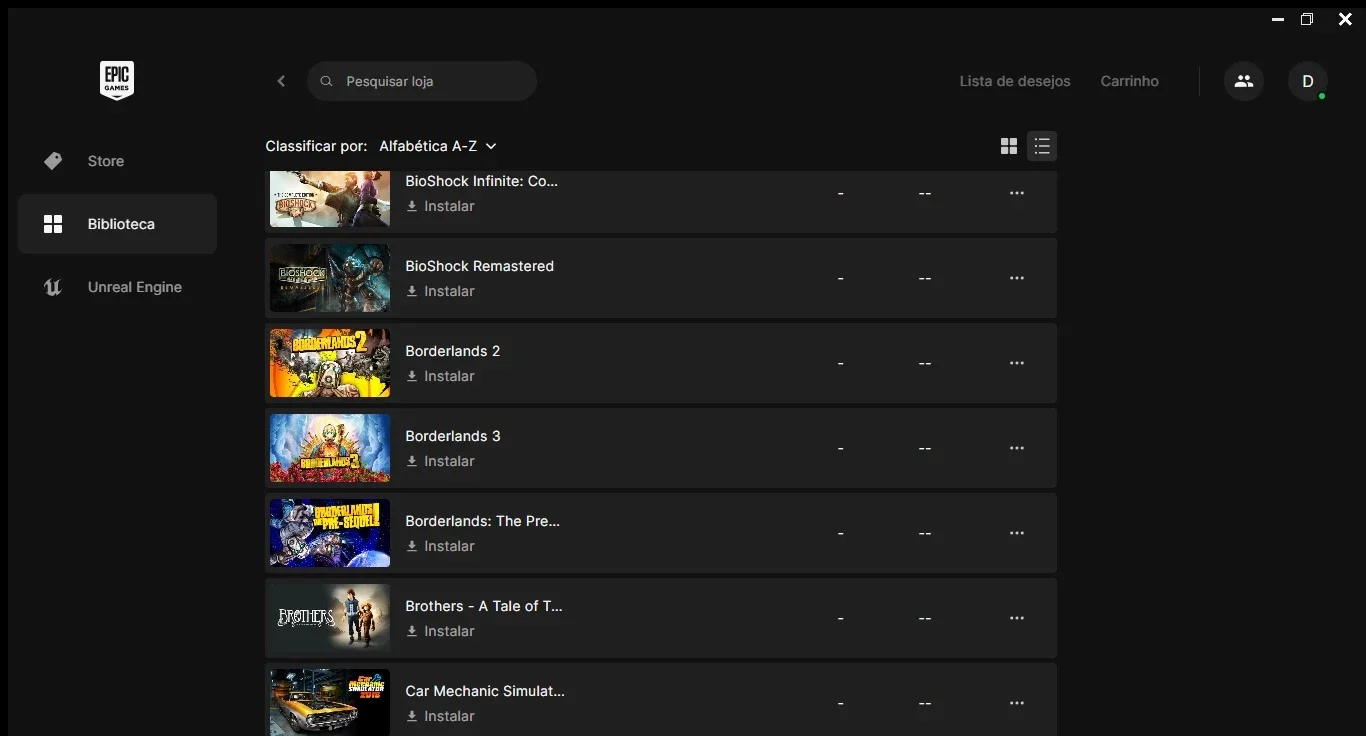The image size is (1366, 736).
Task: Open the D profile avatar
Action: (1308, 81)
